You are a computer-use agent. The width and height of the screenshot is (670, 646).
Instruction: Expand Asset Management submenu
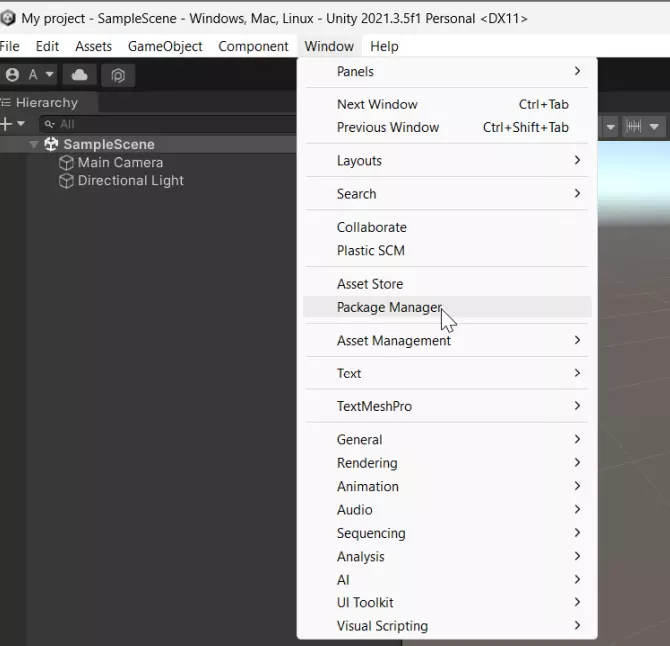447,341
